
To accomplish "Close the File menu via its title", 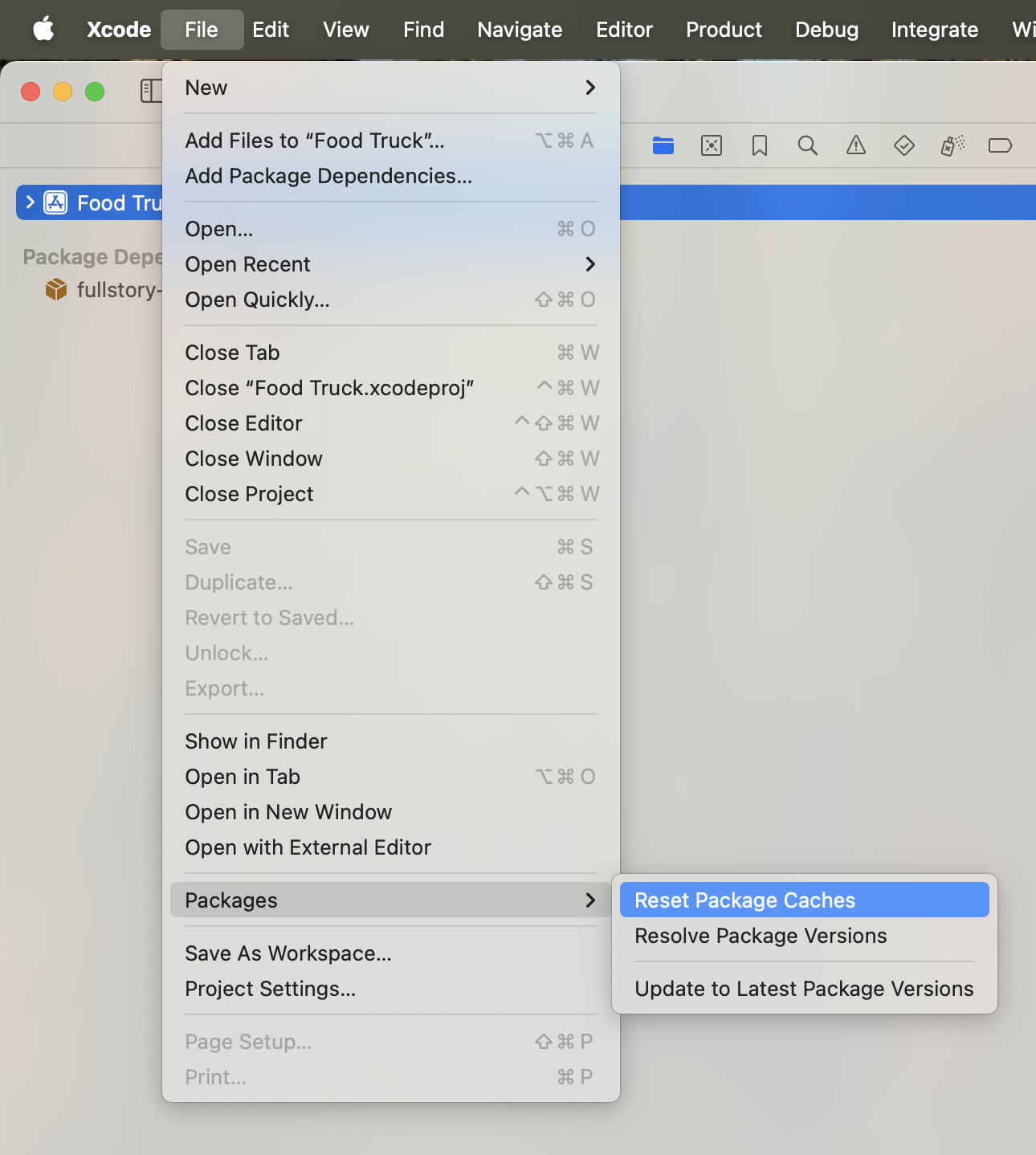I will pos(202,30).
